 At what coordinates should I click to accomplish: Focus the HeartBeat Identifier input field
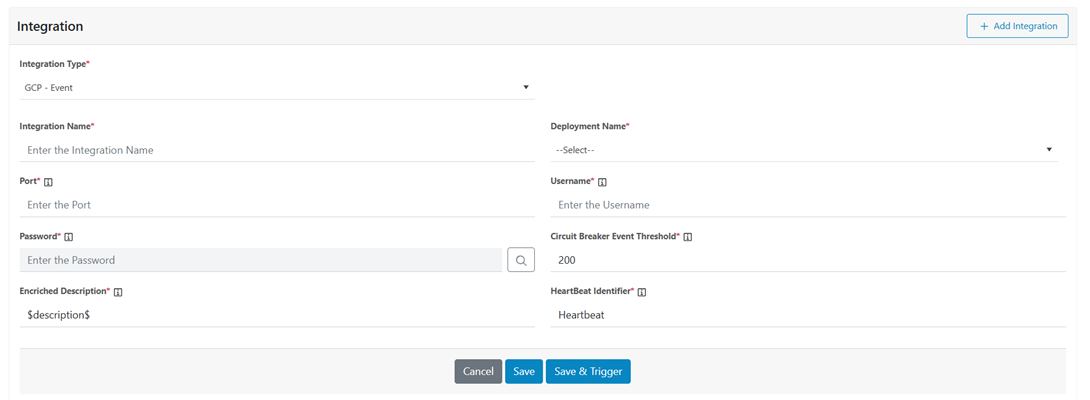pos(808,315)
